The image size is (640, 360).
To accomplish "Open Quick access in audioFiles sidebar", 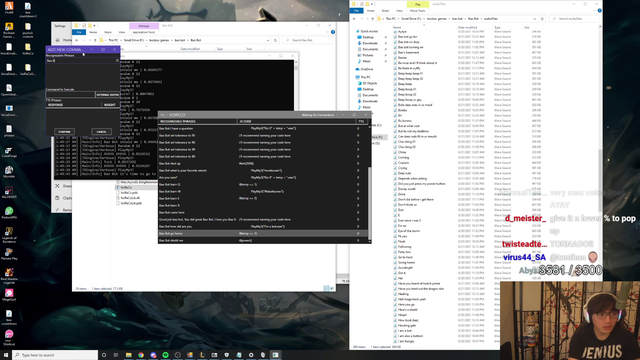I will point(368,31).
